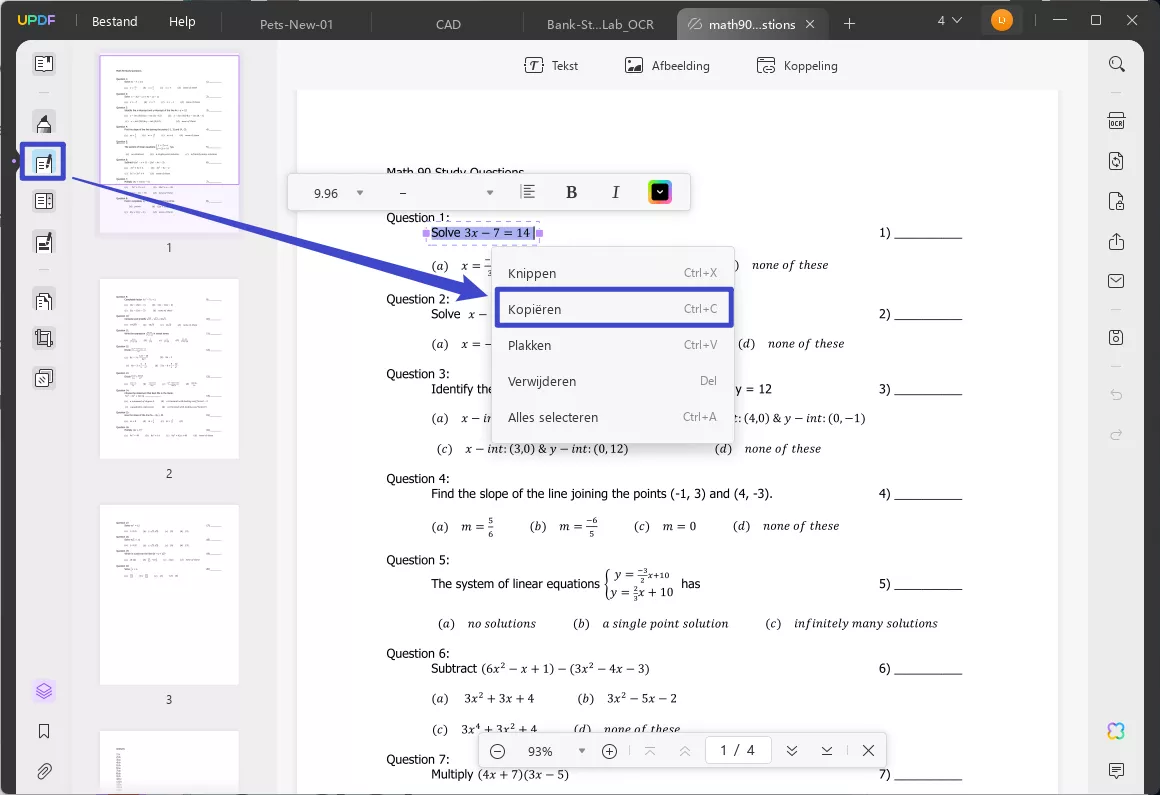This screenshot has height=795, width=1160.
Task: Close the bottom zoom navigation bar
Action: click(x=869, y=751)
